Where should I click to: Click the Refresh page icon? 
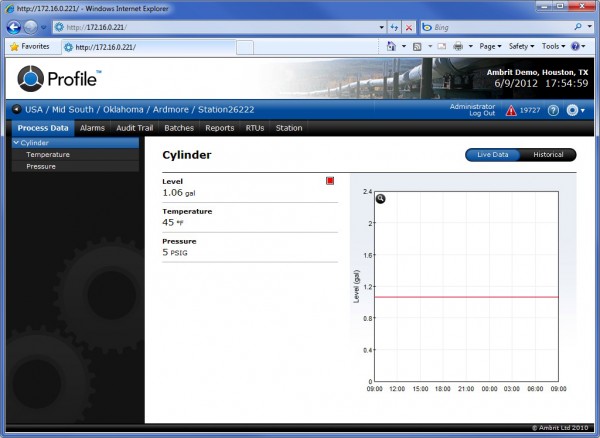tap(394, 28)
